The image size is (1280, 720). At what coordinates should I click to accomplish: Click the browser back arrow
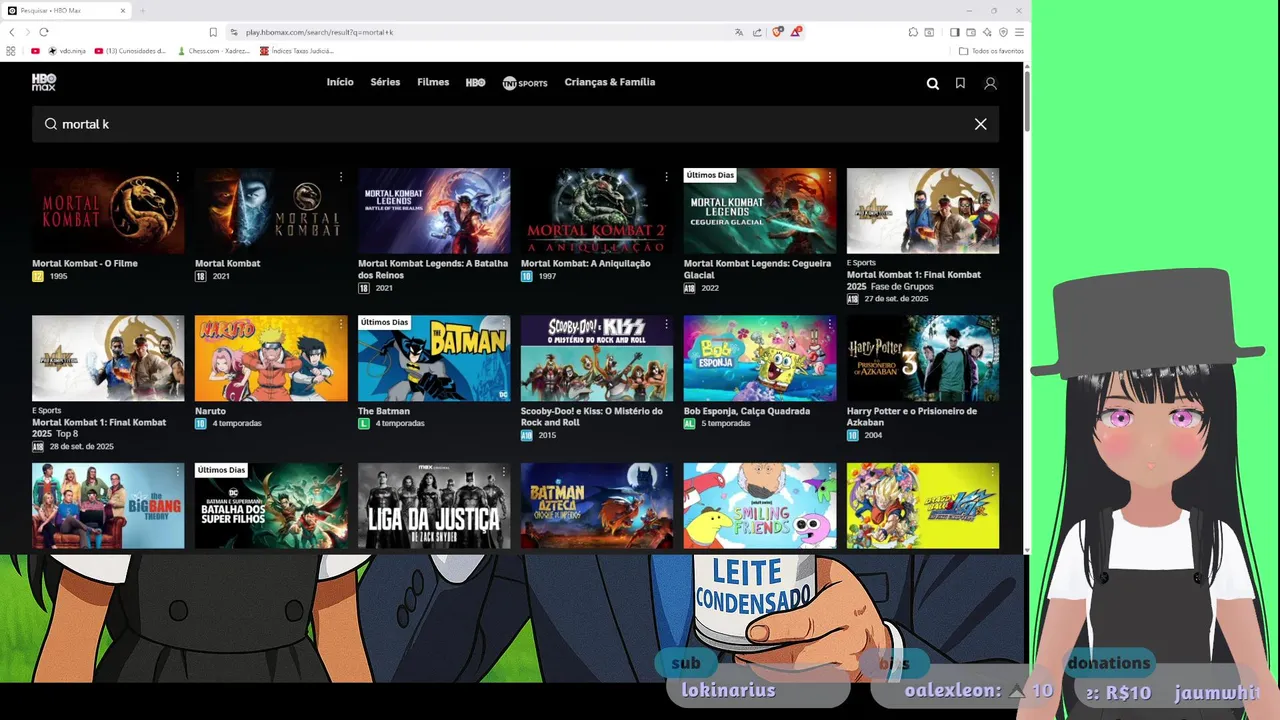click(x=12, y=32)
